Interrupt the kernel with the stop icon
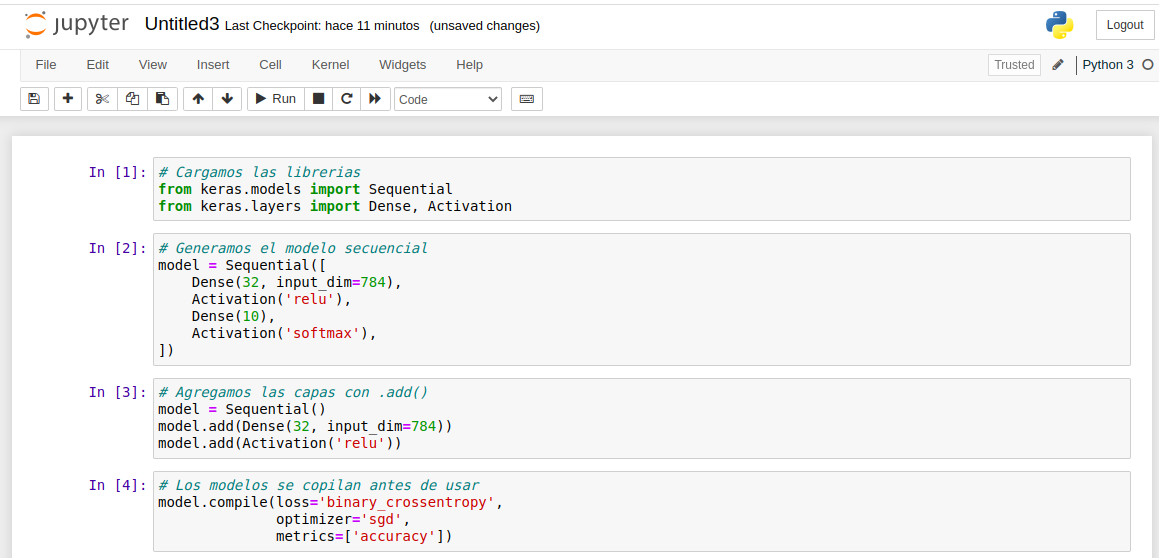The width and height of the screenshot is (1159, 558). 318,99
